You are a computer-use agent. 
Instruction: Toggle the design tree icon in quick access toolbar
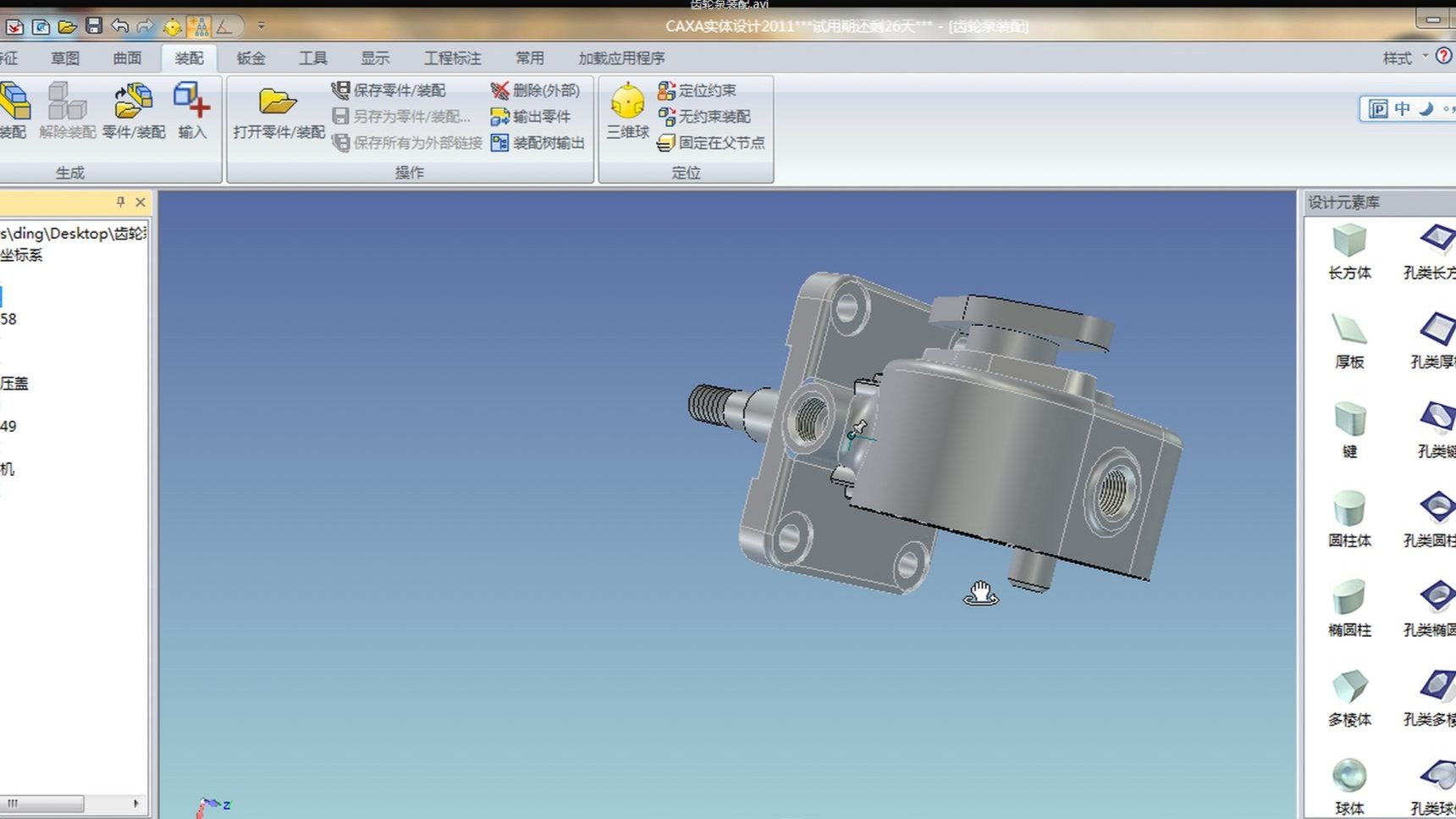coord(199,27)
